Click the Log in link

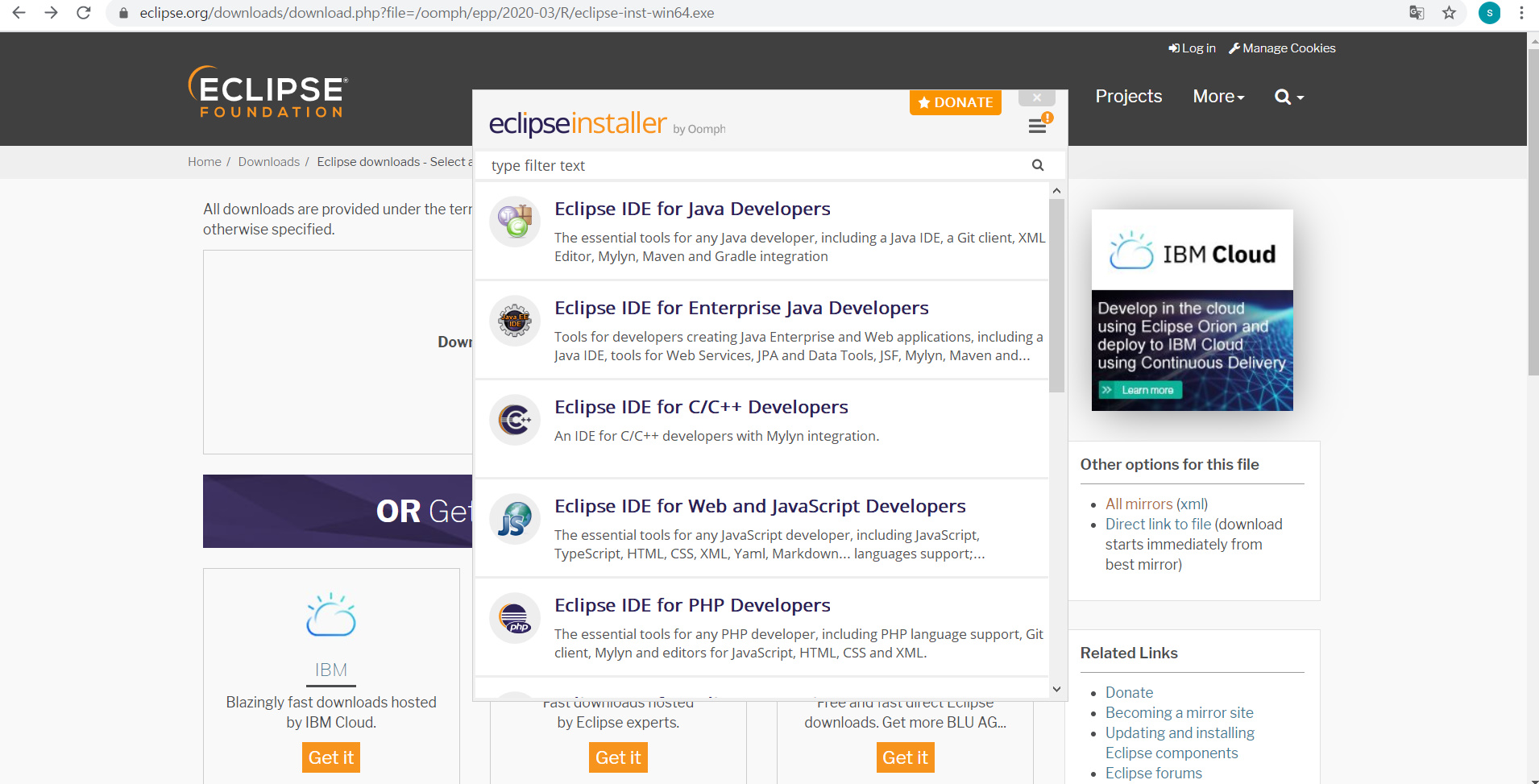point(1193,48)
